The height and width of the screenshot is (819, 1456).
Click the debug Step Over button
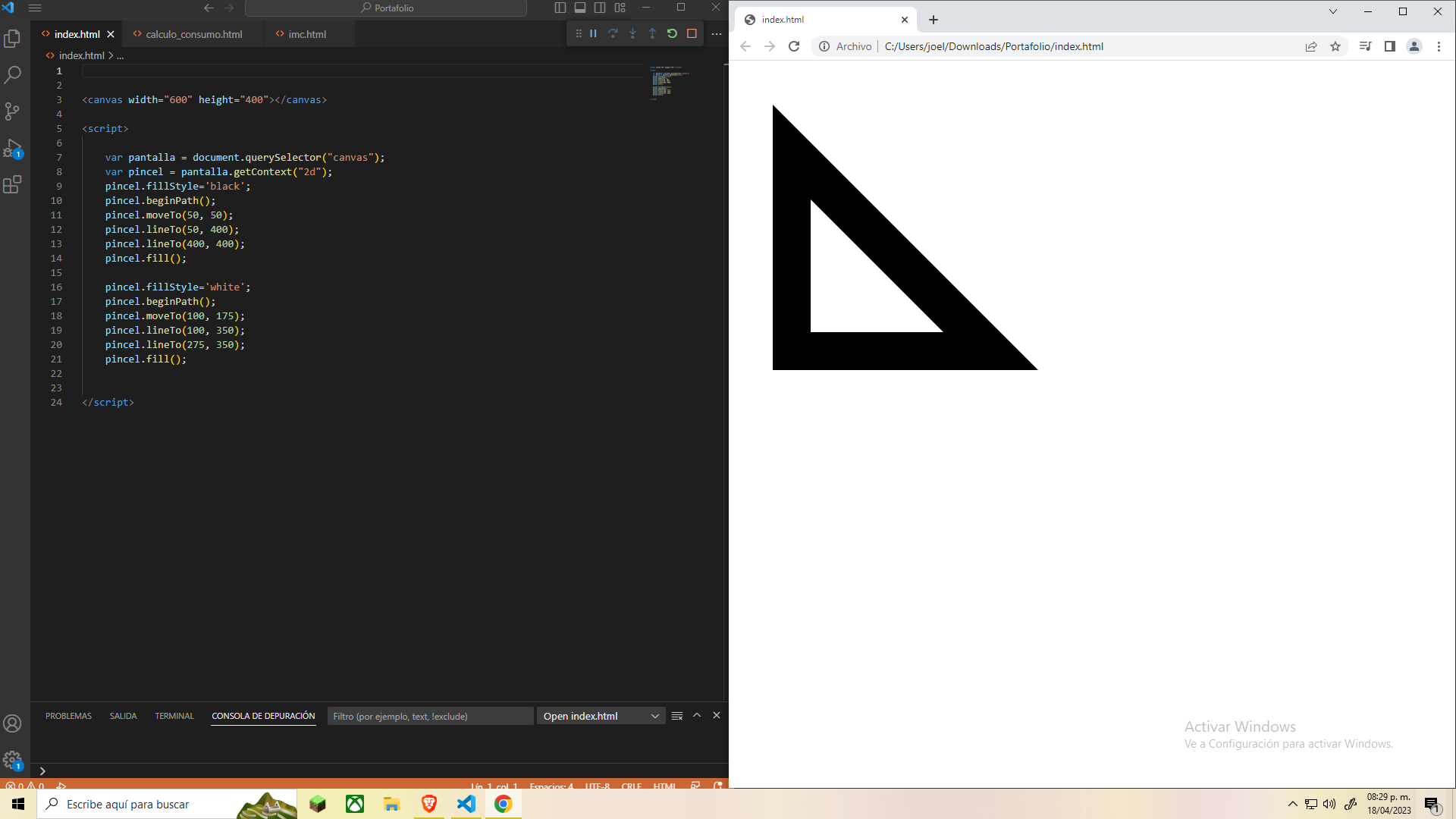pos(613,33)
